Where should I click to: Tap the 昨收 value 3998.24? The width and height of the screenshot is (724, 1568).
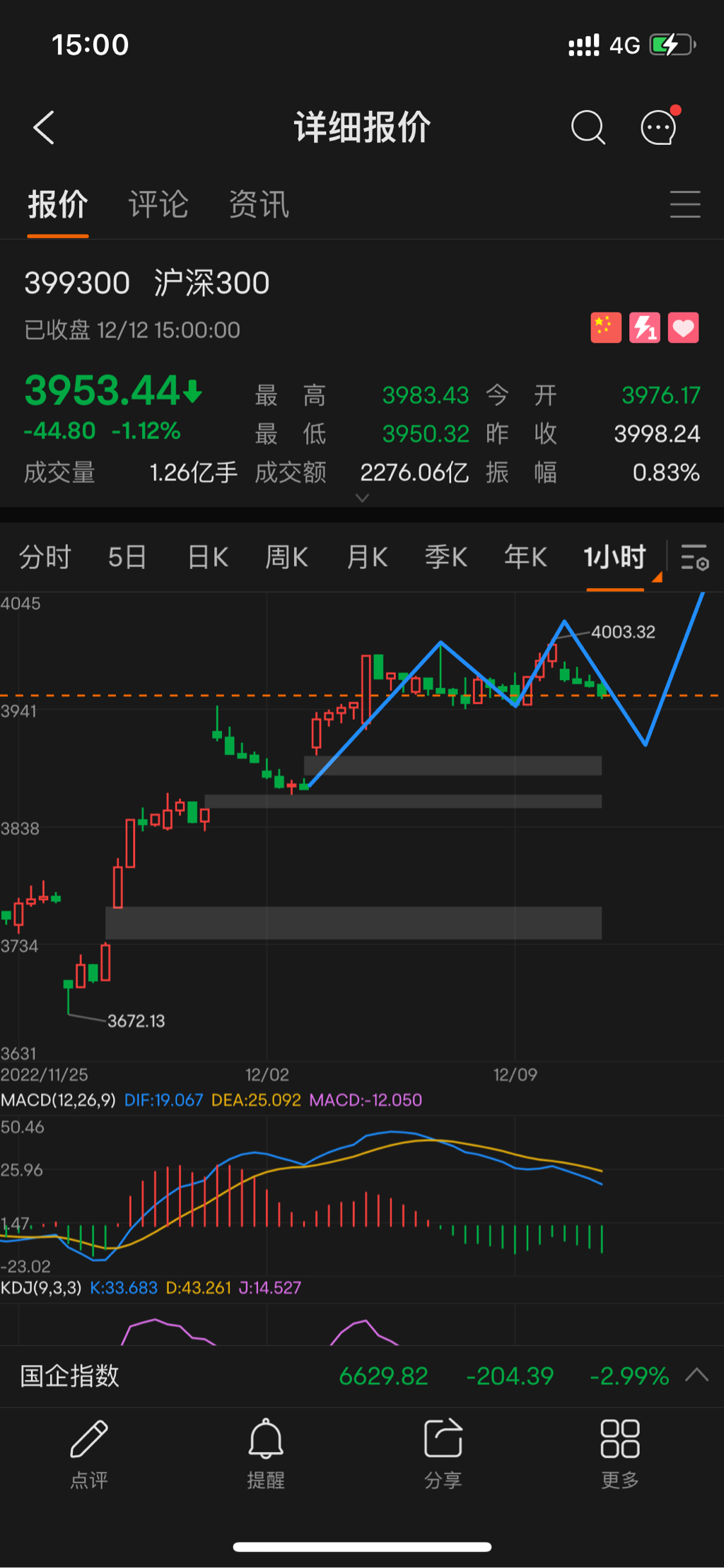657,433
